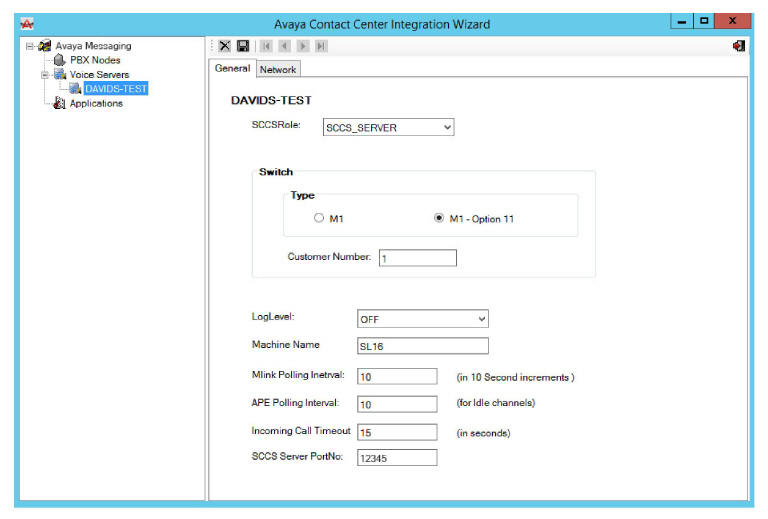The width and height of the screenshot is (768, 519).
Task: Click the Customer Number field
Action: [x=417, y=258]
